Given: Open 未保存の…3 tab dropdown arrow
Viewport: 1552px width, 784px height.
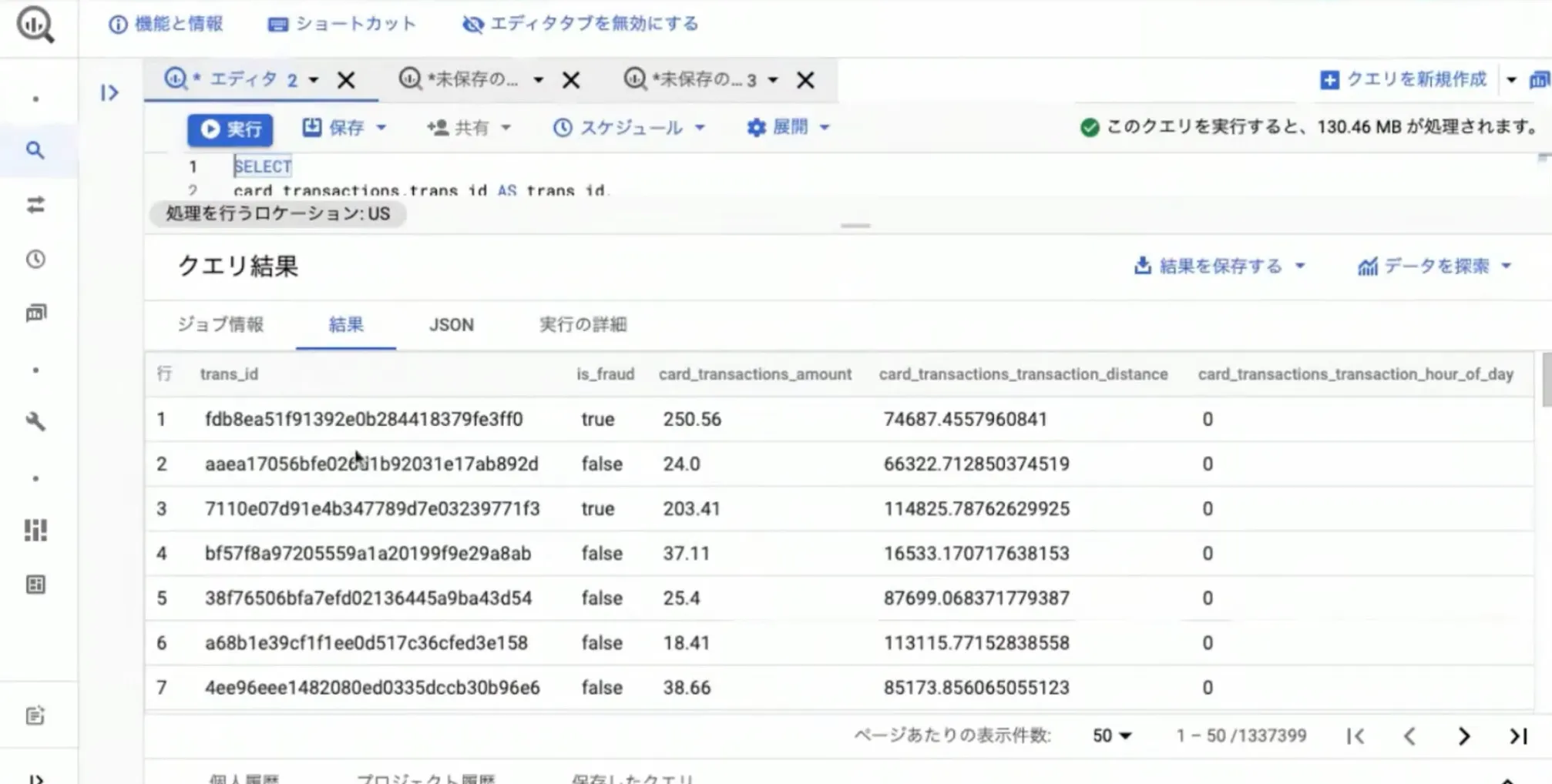Looking at the screenshot, I should click(773, 80).
